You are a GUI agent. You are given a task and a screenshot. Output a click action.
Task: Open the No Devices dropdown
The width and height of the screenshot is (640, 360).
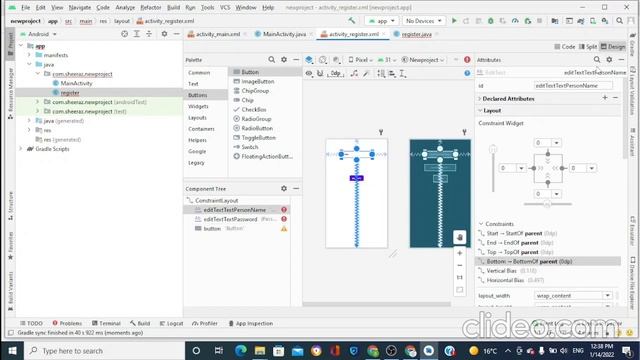(424, 20)
